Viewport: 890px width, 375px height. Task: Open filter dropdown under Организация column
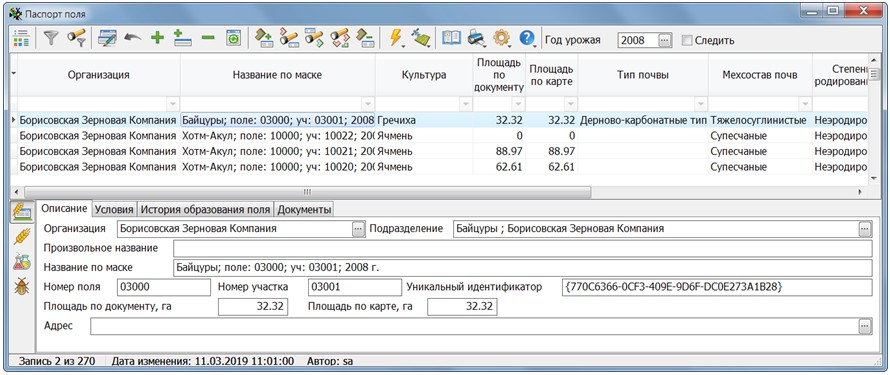[x=173, y=104]
